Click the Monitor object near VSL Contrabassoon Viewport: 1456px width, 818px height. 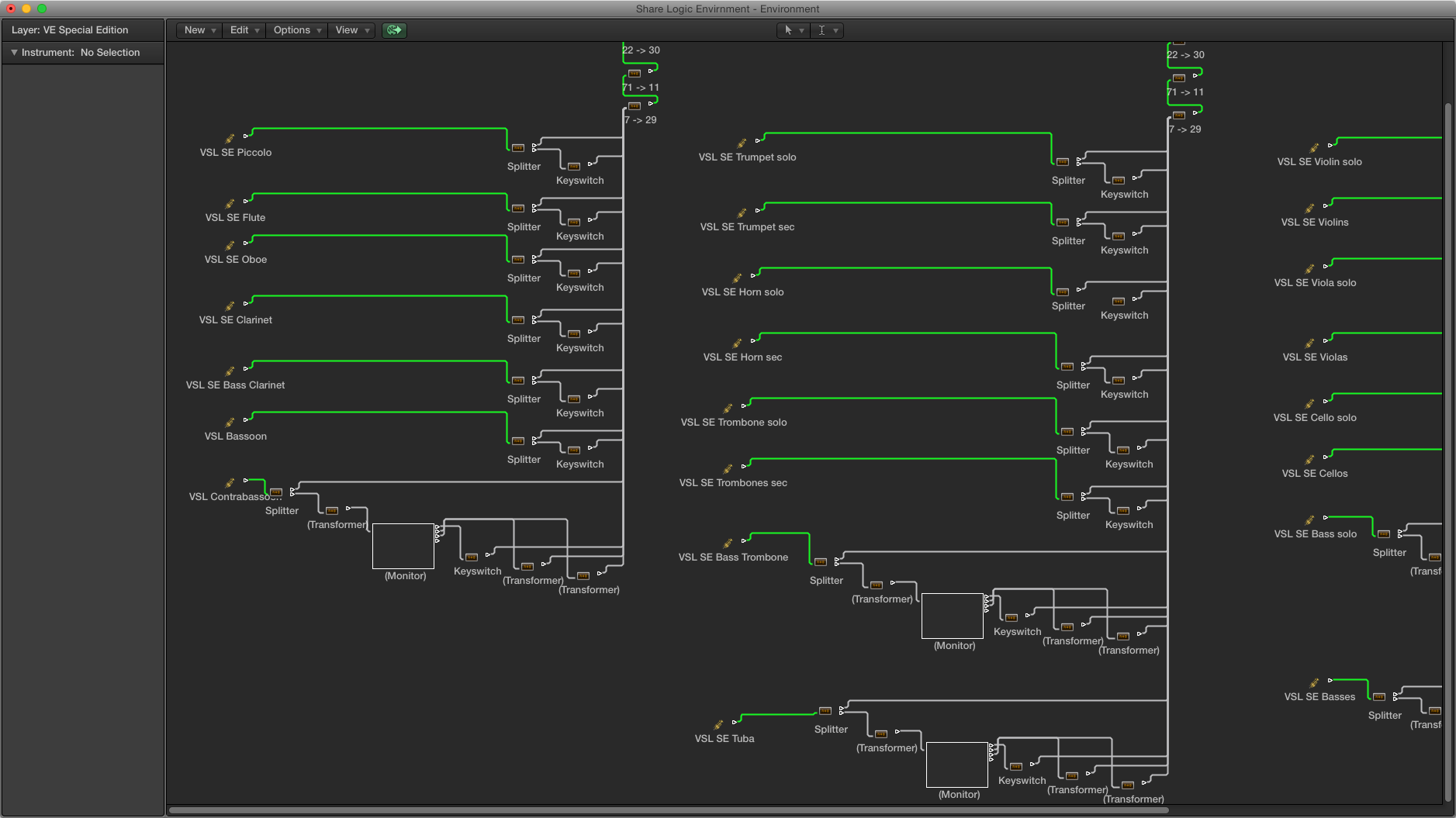[403, 546]
